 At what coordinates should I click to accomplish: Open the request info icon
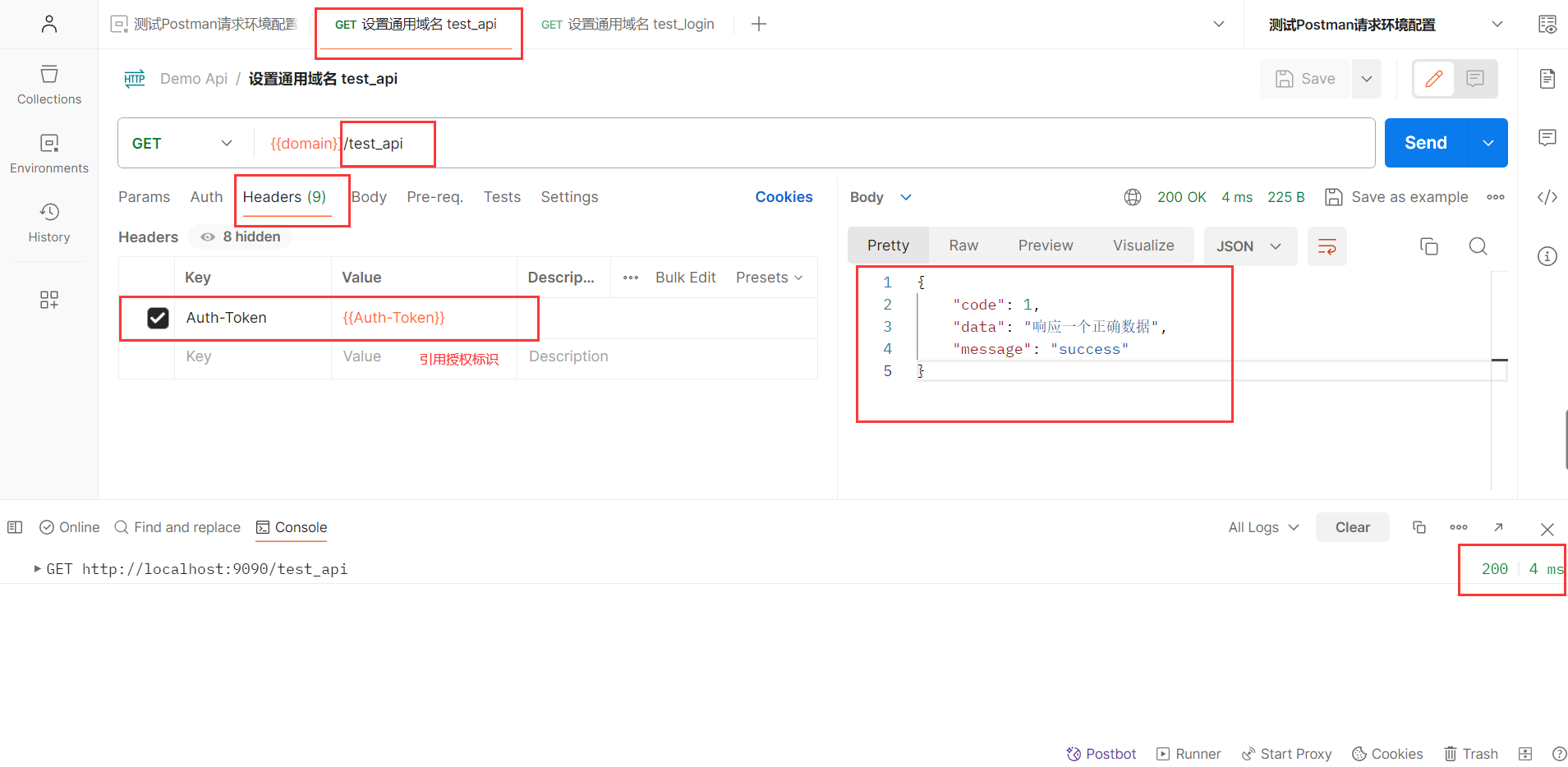point(1547,256)
